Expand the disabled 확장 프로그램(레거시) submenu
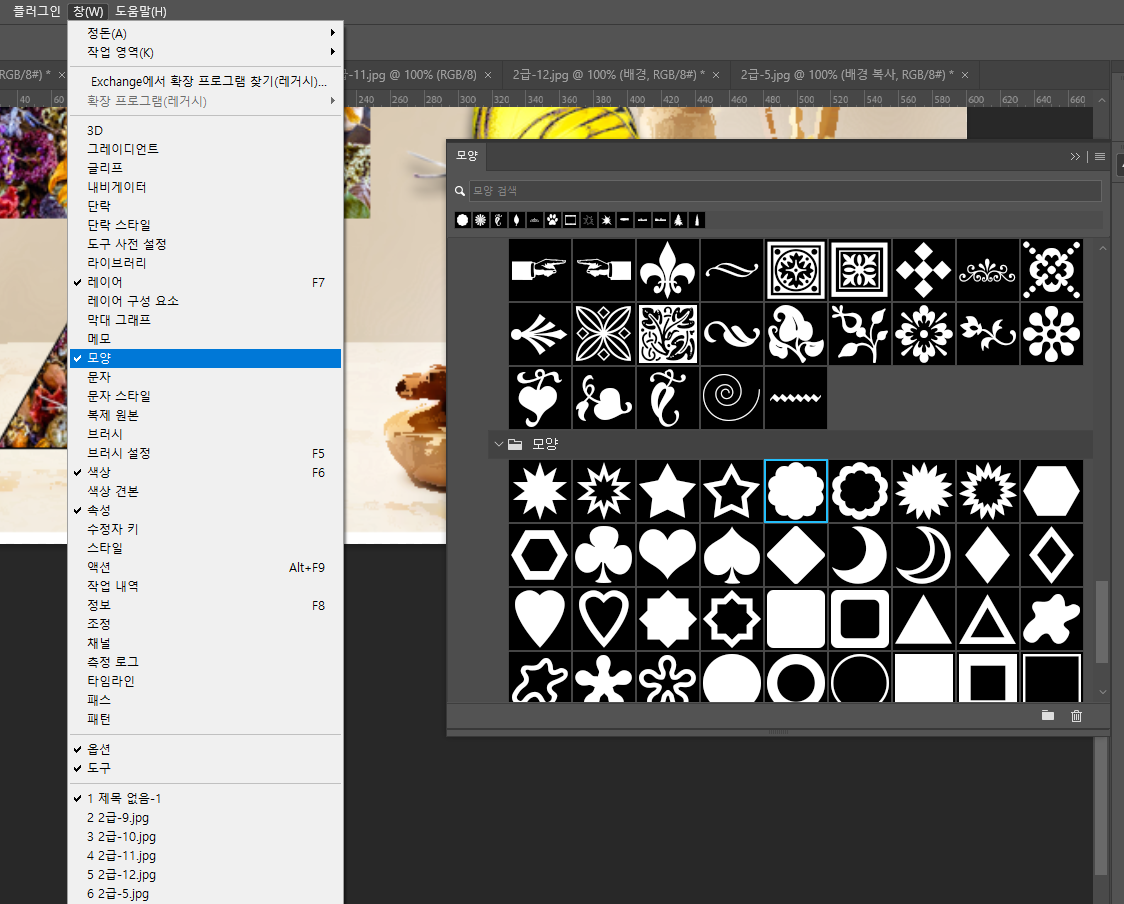Image resolution: width=1124 pixels, height=904 pixels. tap(204, 101)
